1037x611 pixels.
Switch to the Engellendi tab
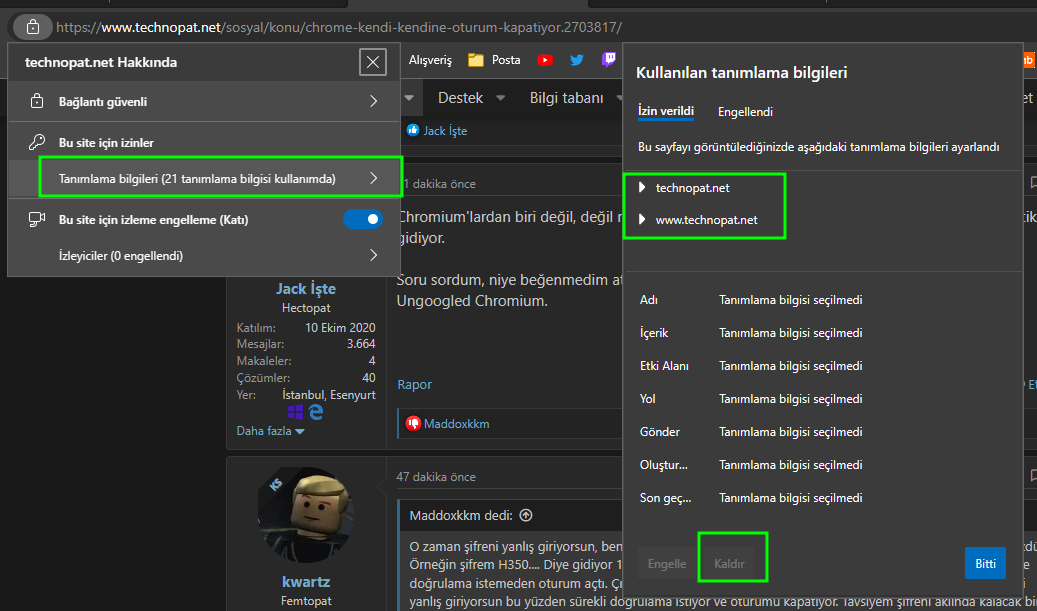coord(745,112)
